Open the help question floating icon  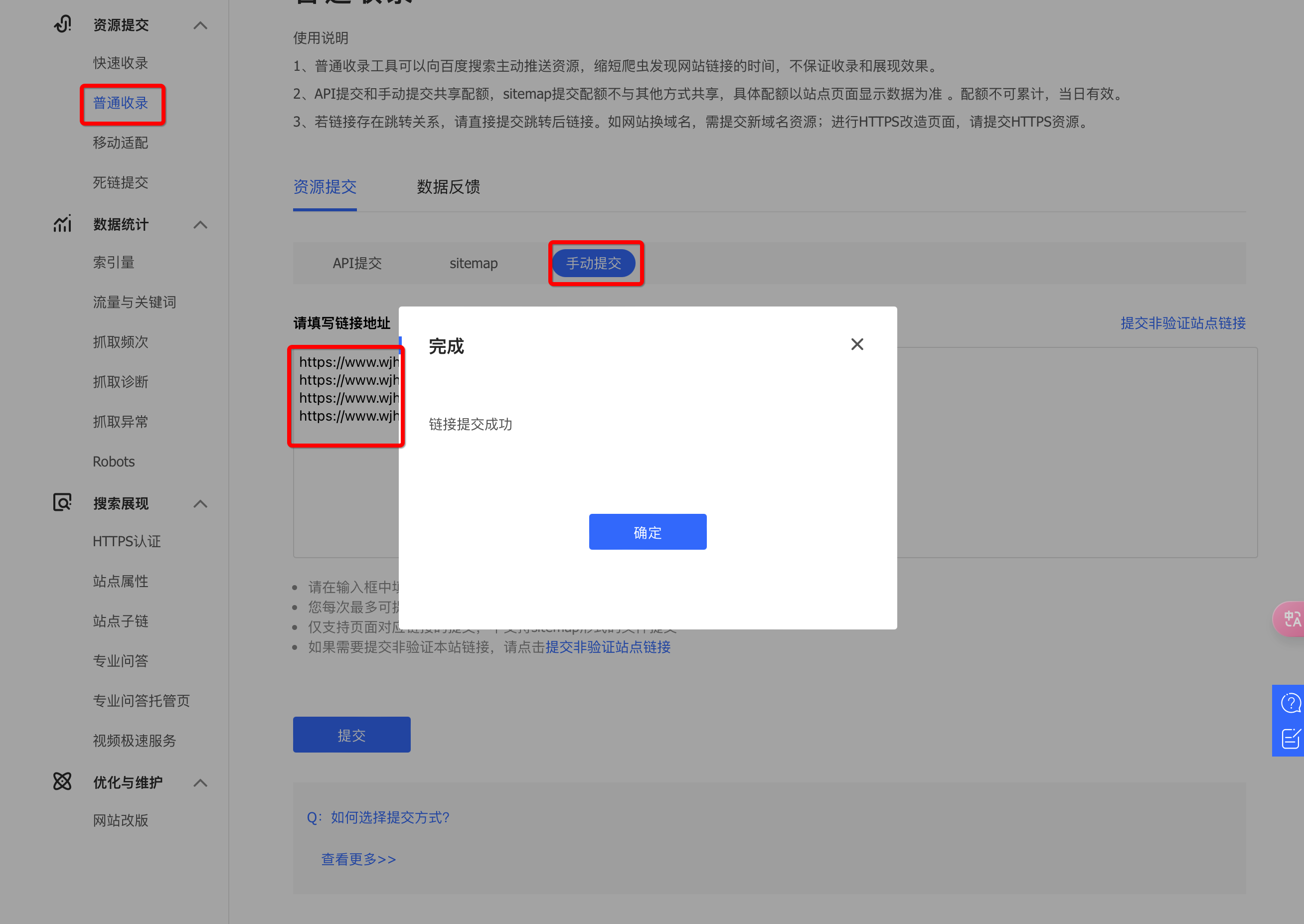pyautogui.click(x=1291, y=703)
